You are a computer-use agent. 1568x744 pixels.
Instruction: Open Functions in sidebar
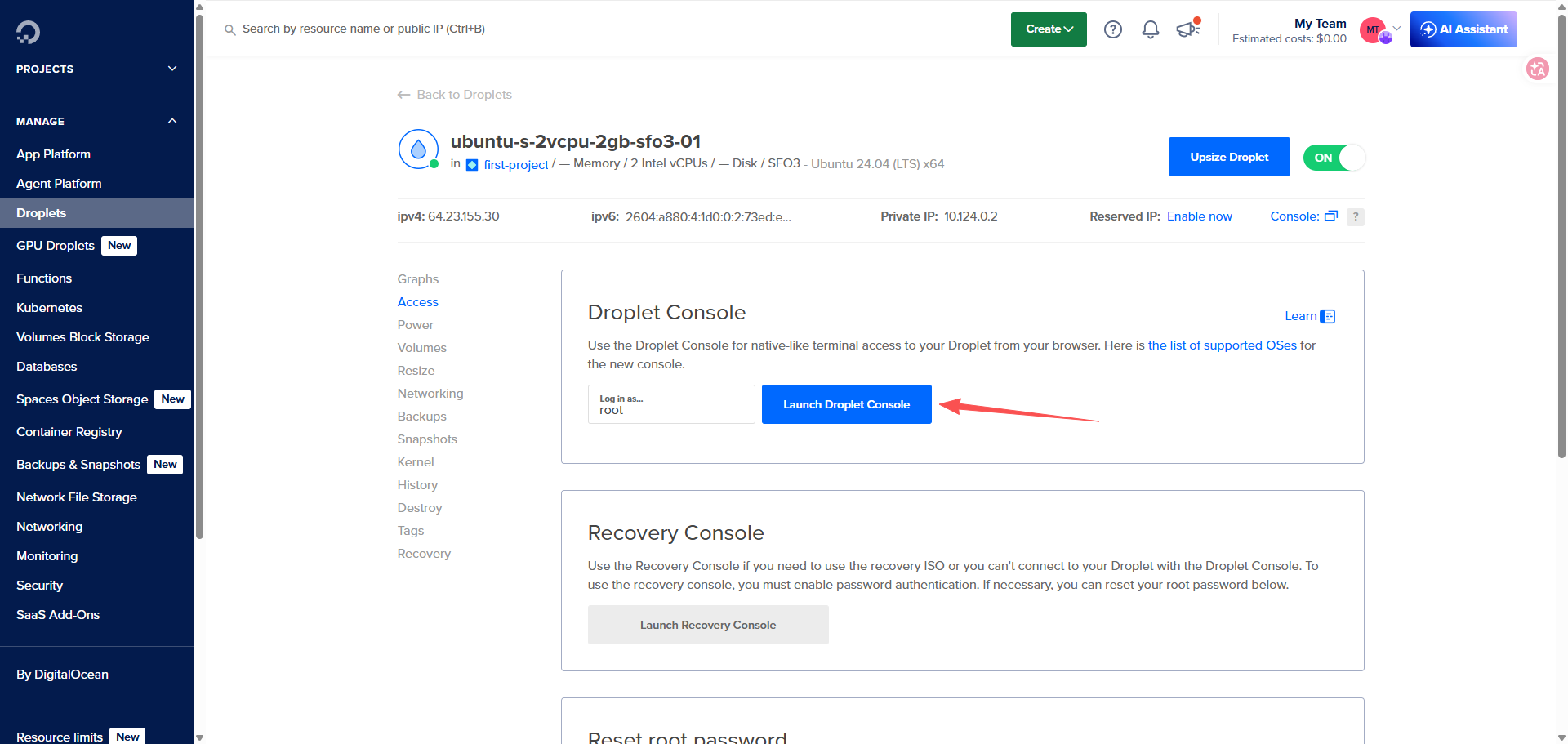click(44, 278)
